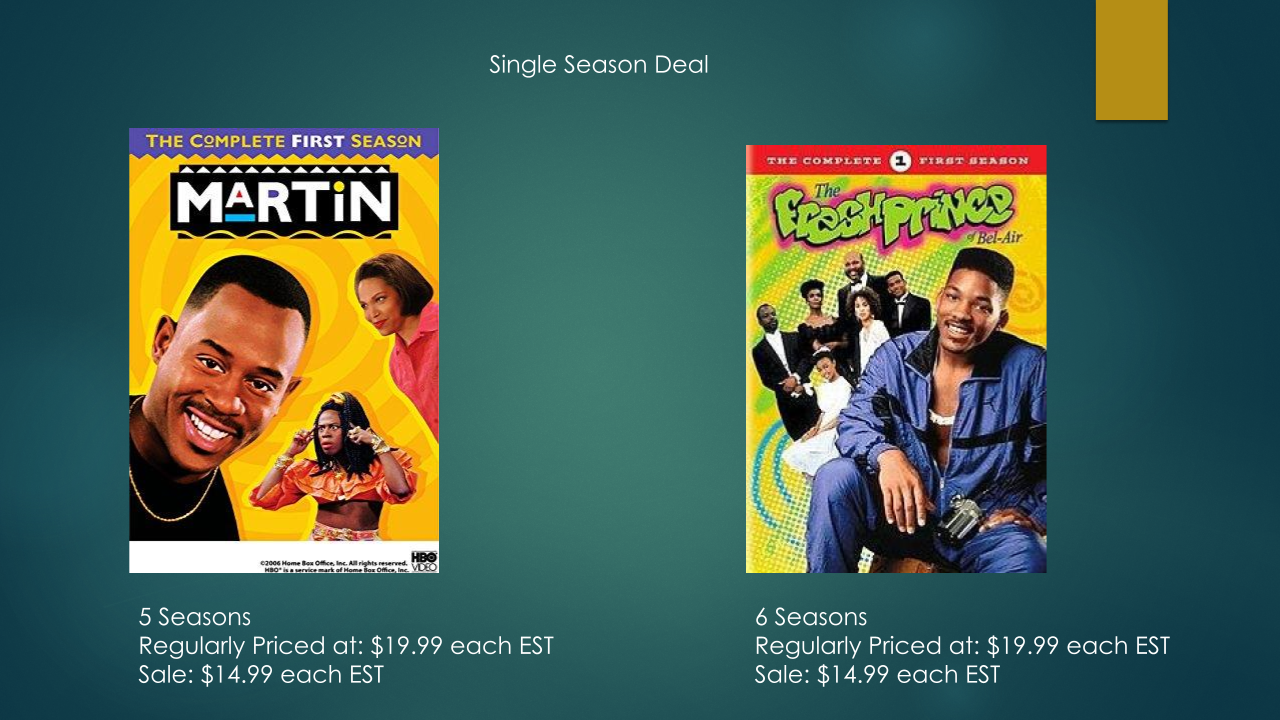The width and height of the screenshot is (1280, 720).
Task: Click the copyright notice on Martin cover
Action: tap(334, 566)
